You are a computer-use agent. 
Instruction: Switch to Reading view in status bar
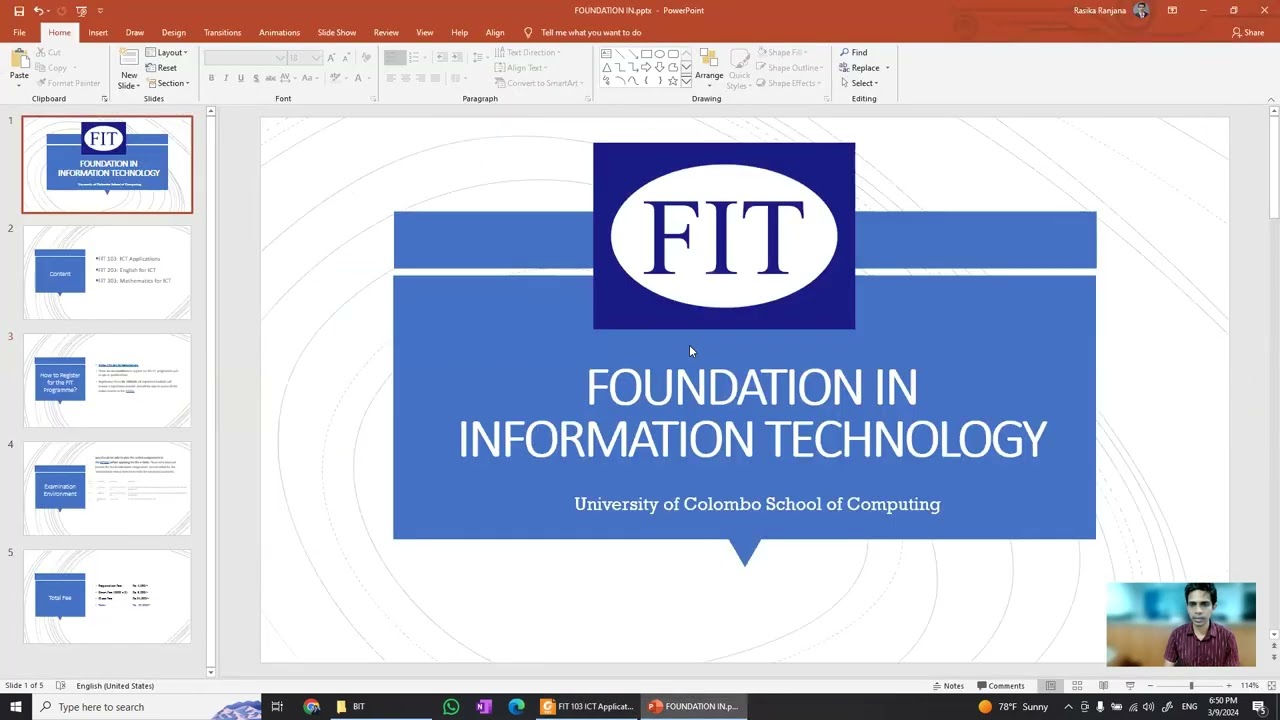1103,686
